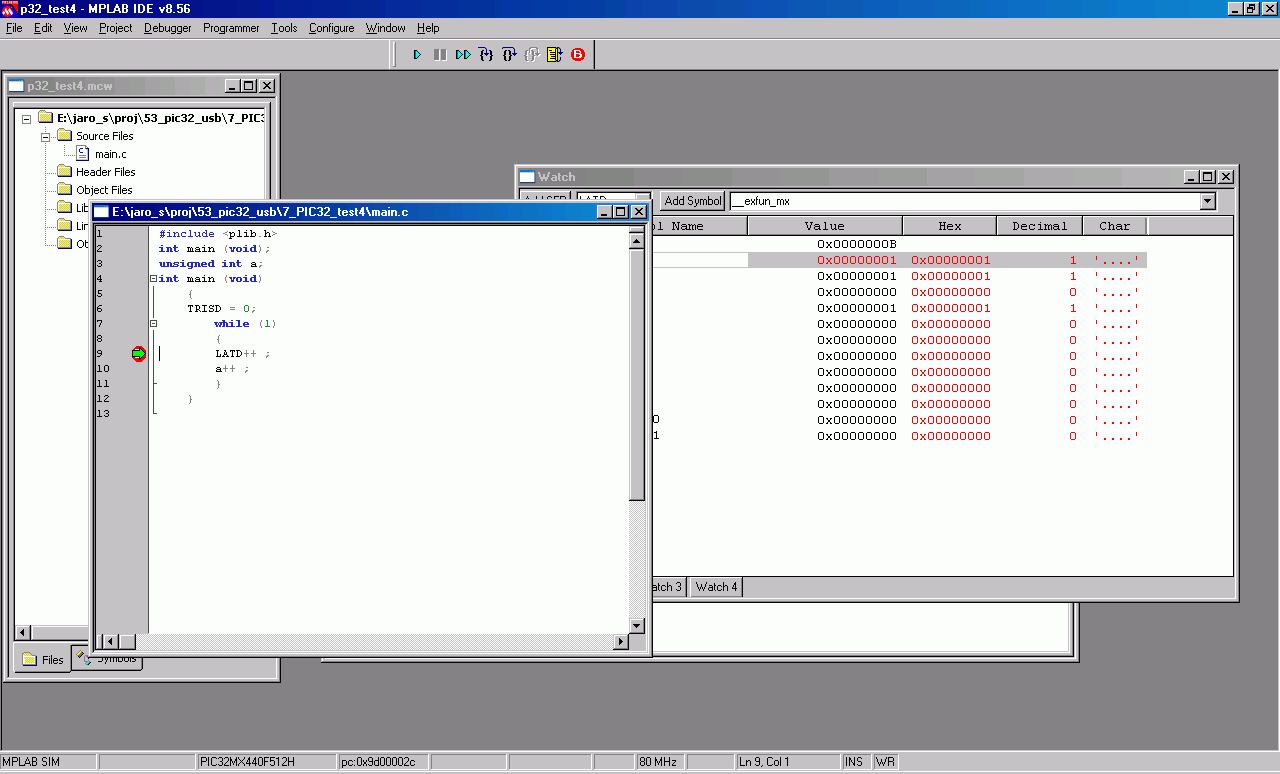Click the Step Into toolbar icon
The width and height of the screenshot is (1280, 774).
point(486,55)
